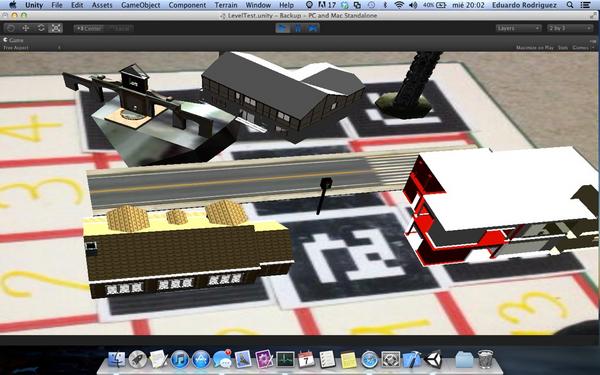The height and width of the screenshot is (375, 600).
Task: Open Finder from the Dock
Action: [117, 360]
